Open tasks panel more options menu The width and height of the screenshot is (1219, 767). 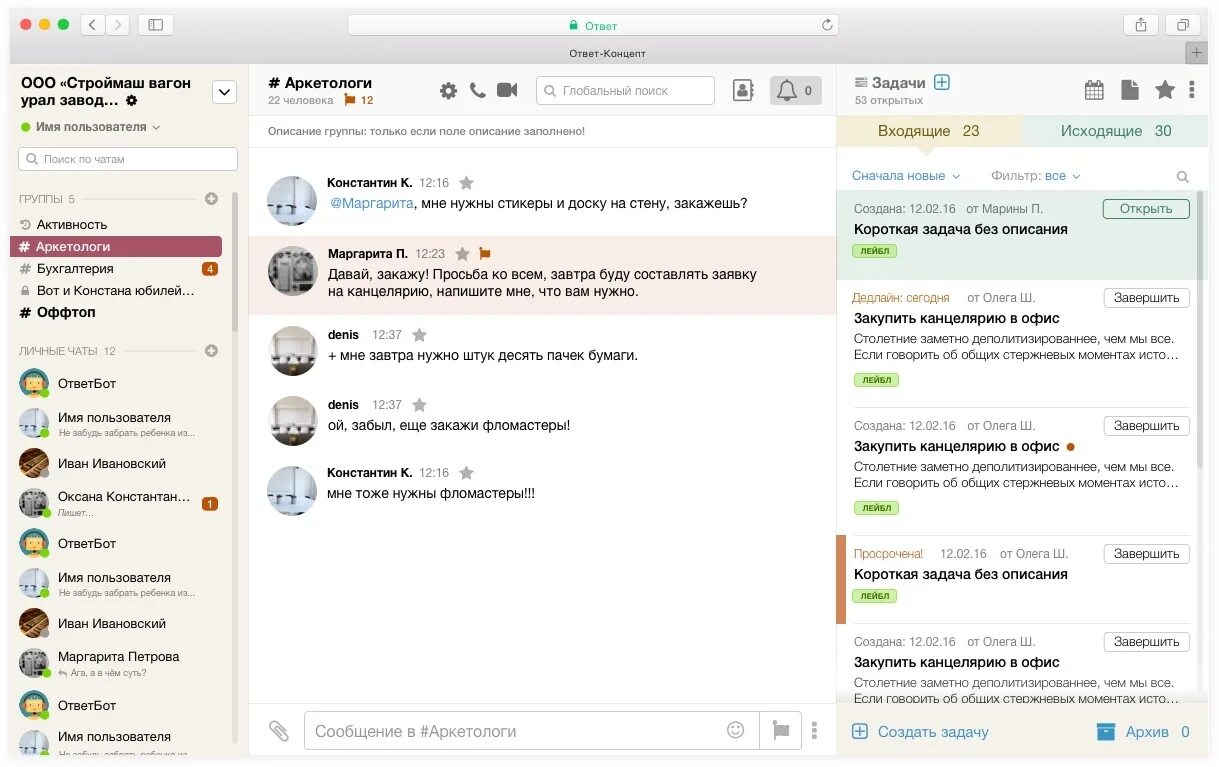click(1192, 90)
